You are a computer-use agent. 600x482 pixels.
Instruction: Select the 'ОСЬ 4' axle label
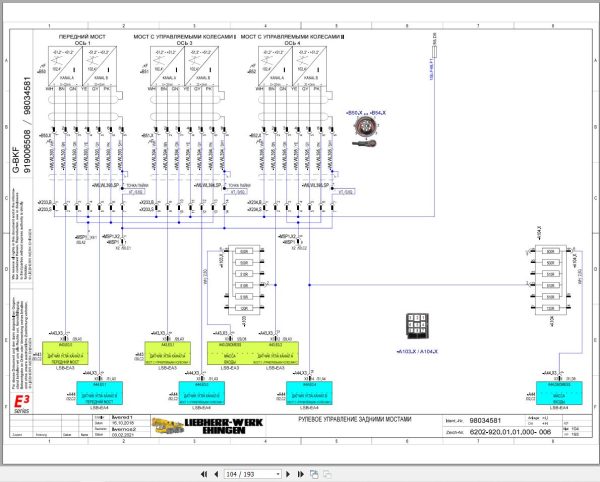pyautogui.click(x=292, y=43)
